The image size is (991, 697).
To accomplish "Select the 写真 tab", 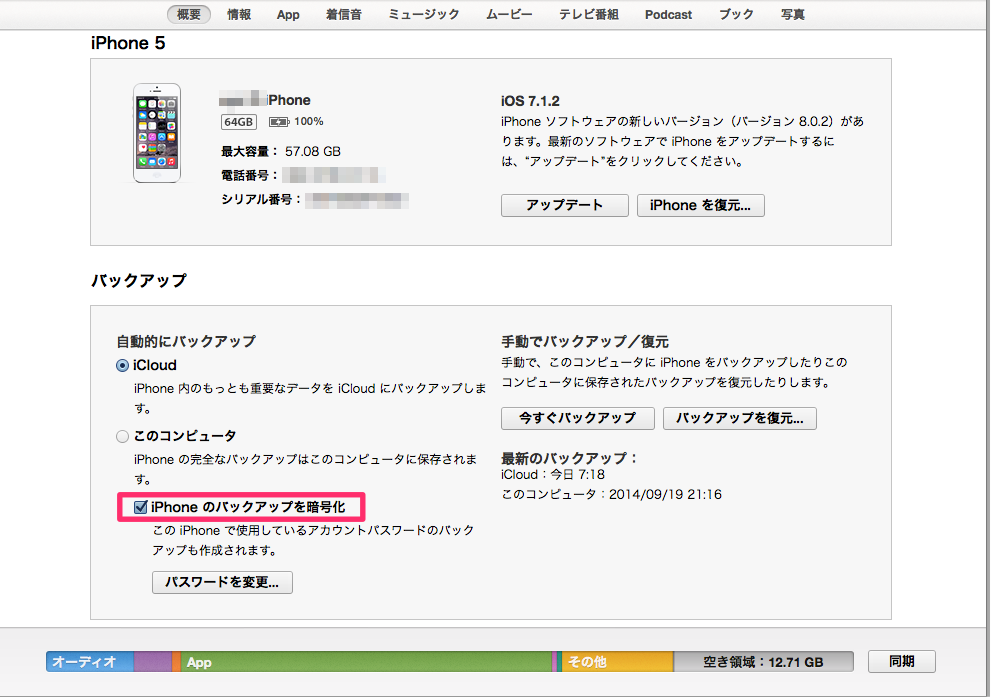I will [x=793, y=14].
